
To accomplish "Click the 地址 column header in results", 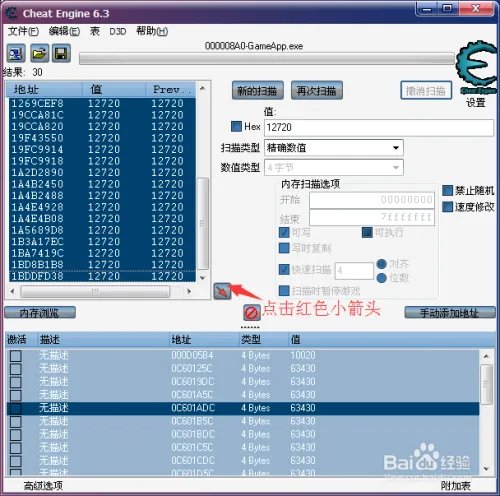I will (45, 89).
